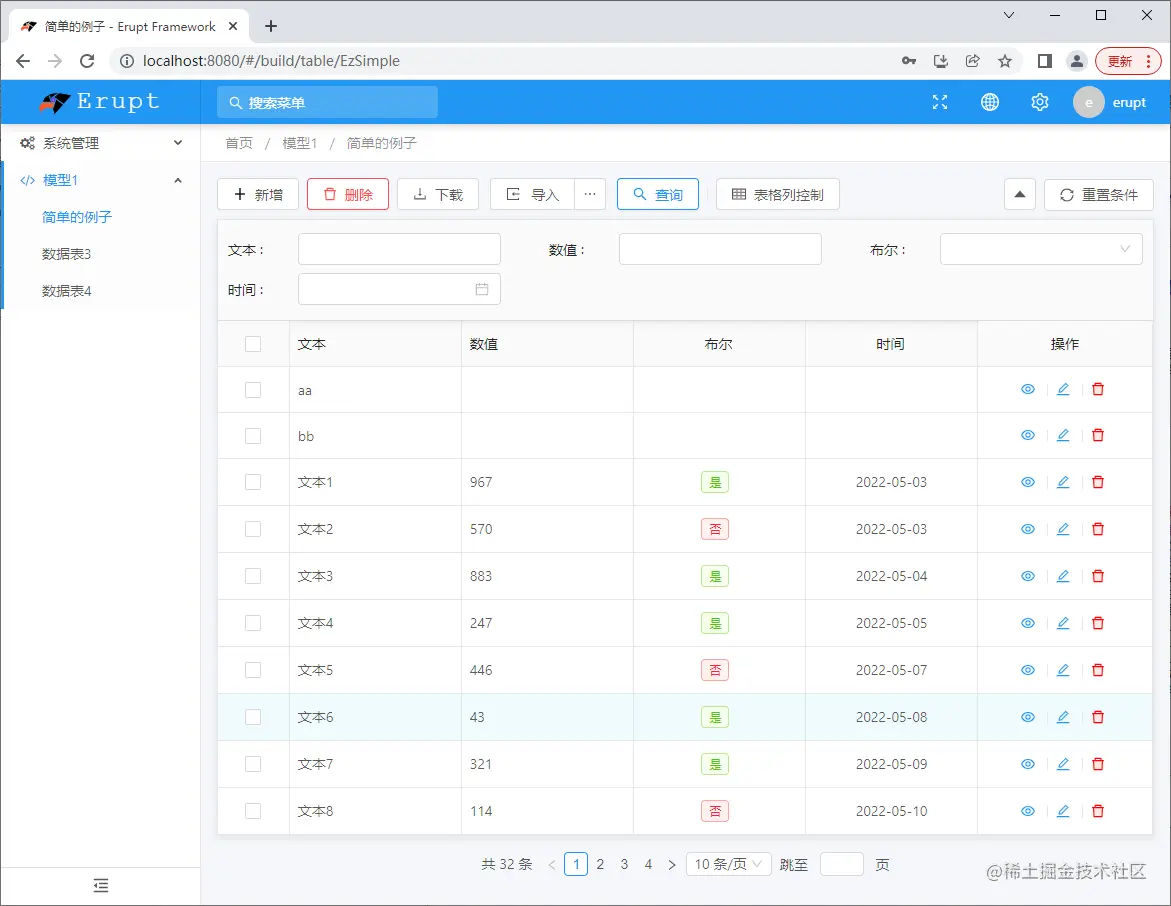Open the 10 条/页 page size dropdown

(x=728, y=864)
